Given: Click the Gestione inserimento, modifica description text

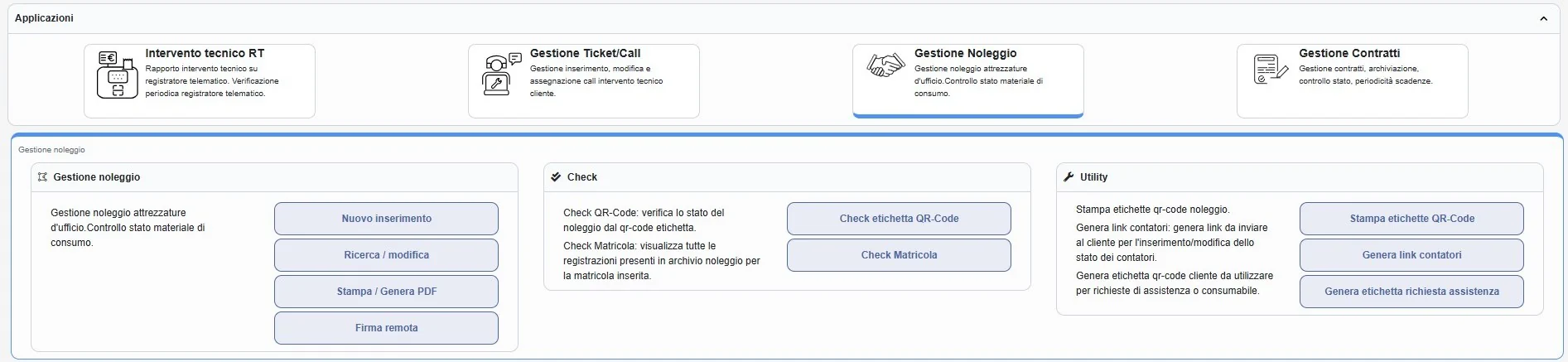Looking at the screenshot, I should [596, 81].
